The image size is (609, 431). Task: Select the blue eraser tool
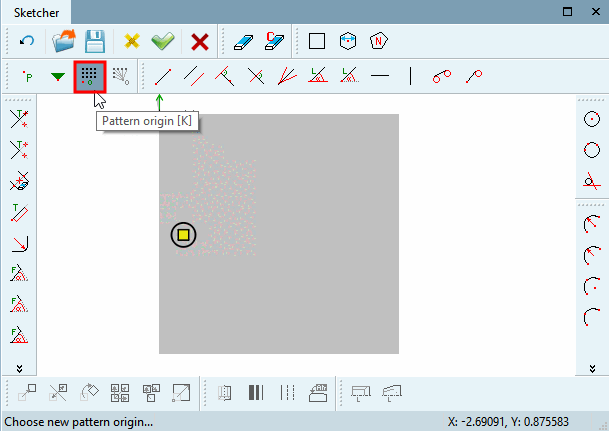(244, 42)
